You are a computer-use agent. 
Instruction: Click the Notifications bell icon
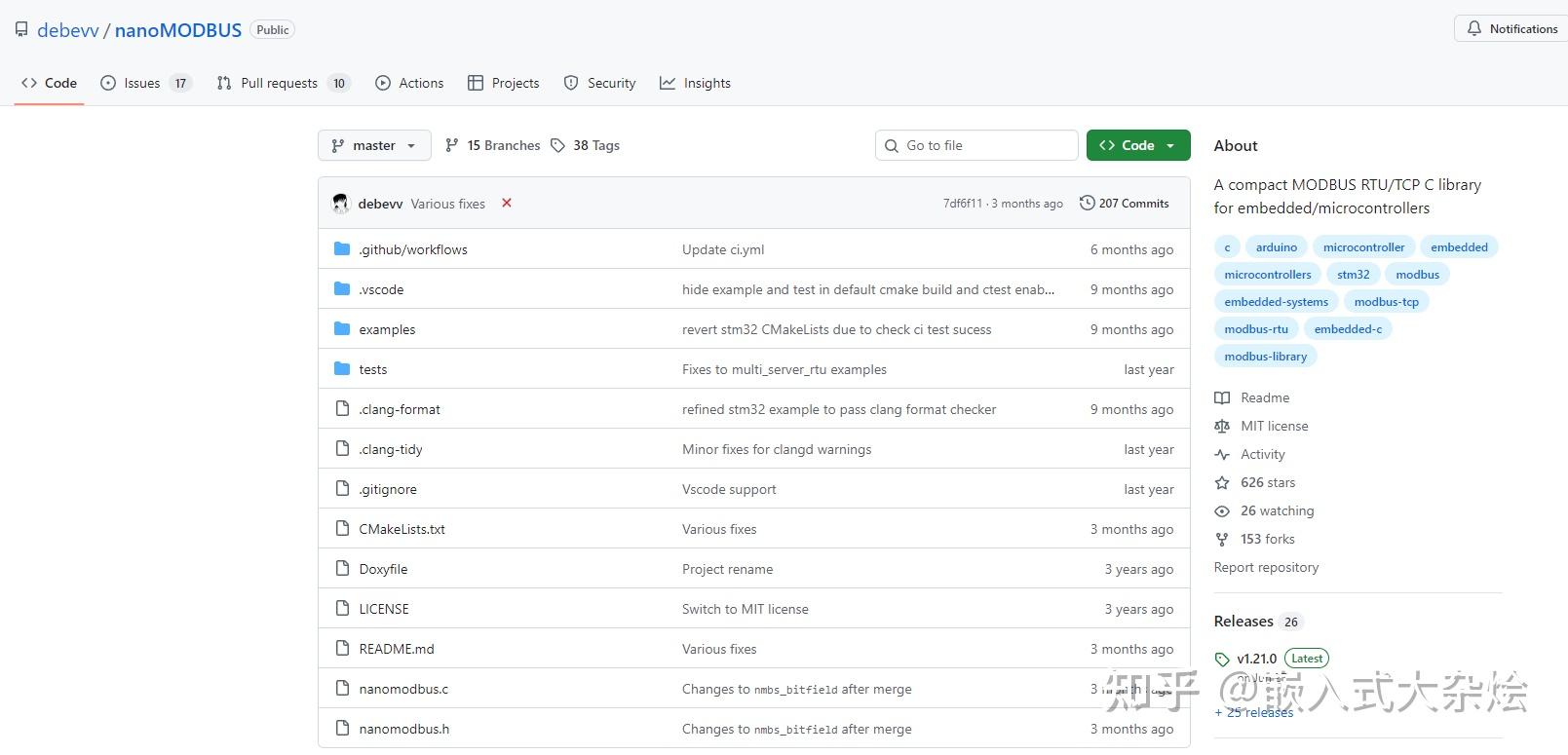tap(1474, 28)
